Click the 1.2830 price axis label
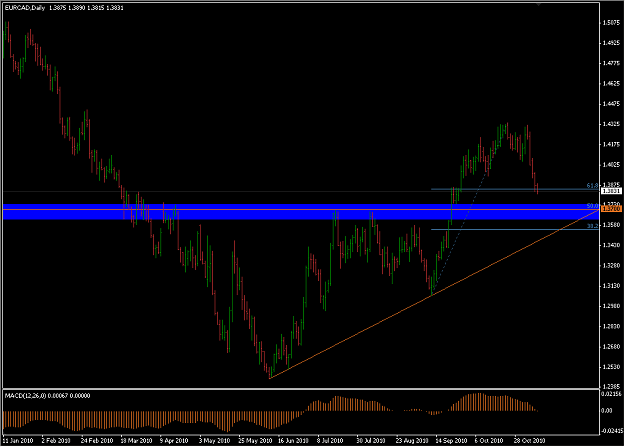The width and height of the screenshot is (625, 447). point(611,326)
